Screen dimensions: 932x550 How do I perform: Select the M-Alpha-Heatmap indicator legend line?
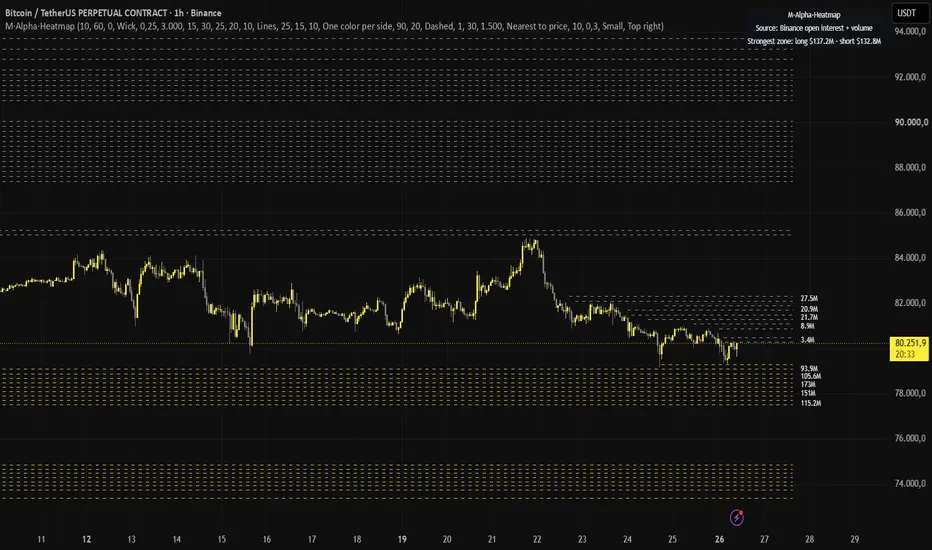(x=334, y=26)
